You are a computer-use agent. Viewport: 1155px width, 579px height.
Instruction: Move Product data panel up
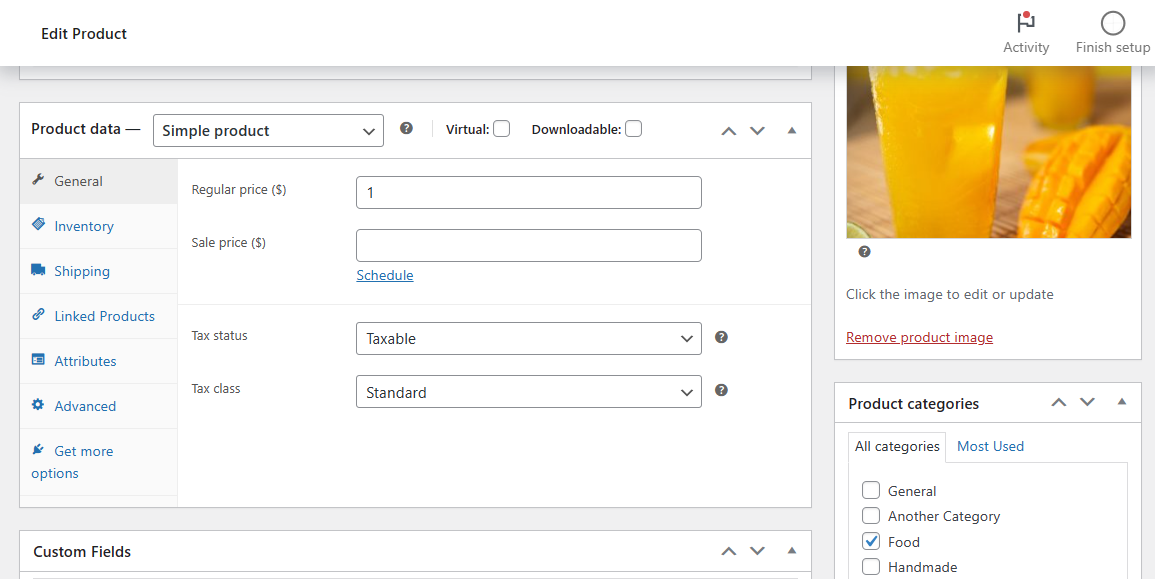tap(729, 131)
